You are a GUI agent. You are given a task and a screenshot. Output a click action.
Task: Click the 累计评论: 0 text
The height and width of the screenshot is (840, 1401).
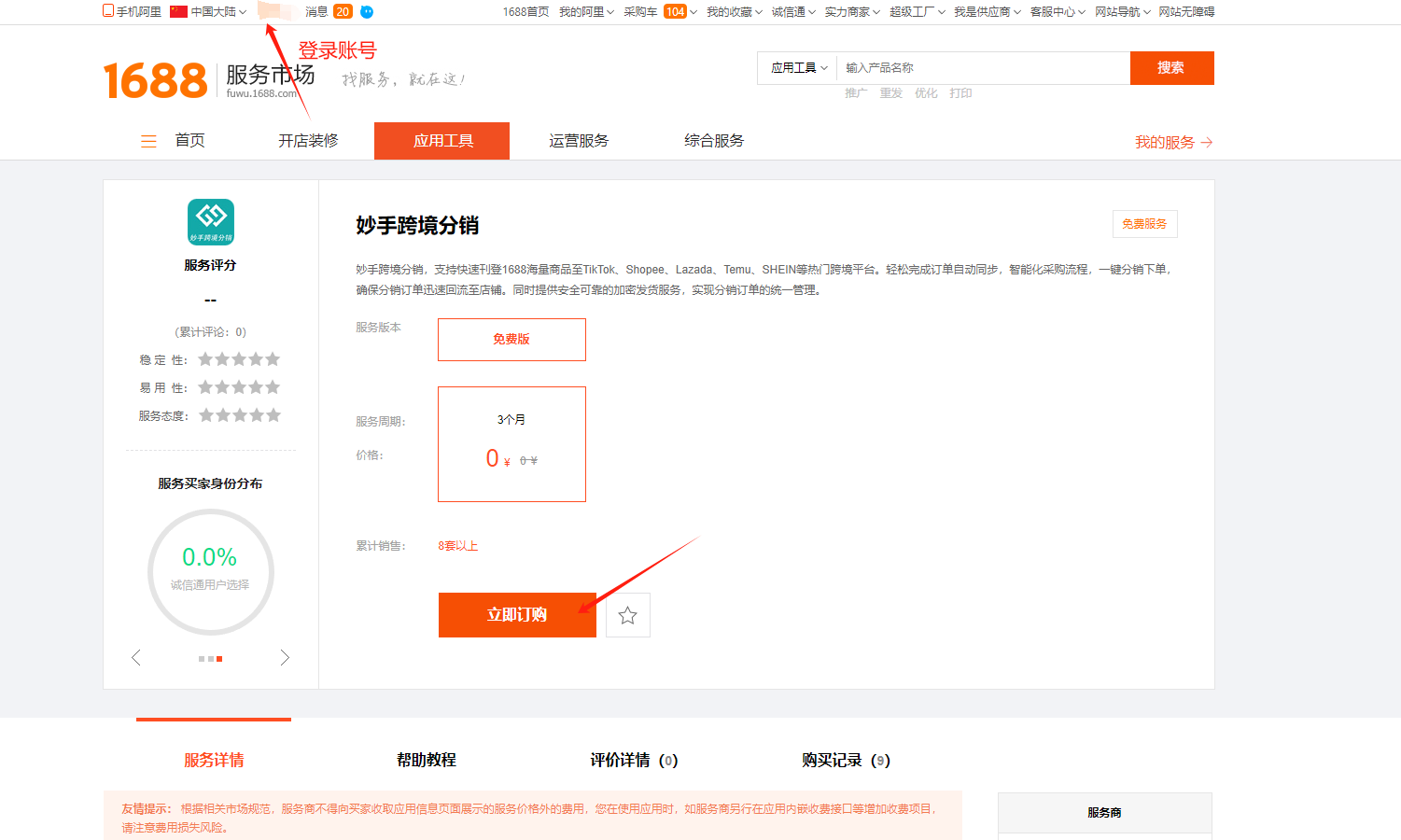(211, 332)
